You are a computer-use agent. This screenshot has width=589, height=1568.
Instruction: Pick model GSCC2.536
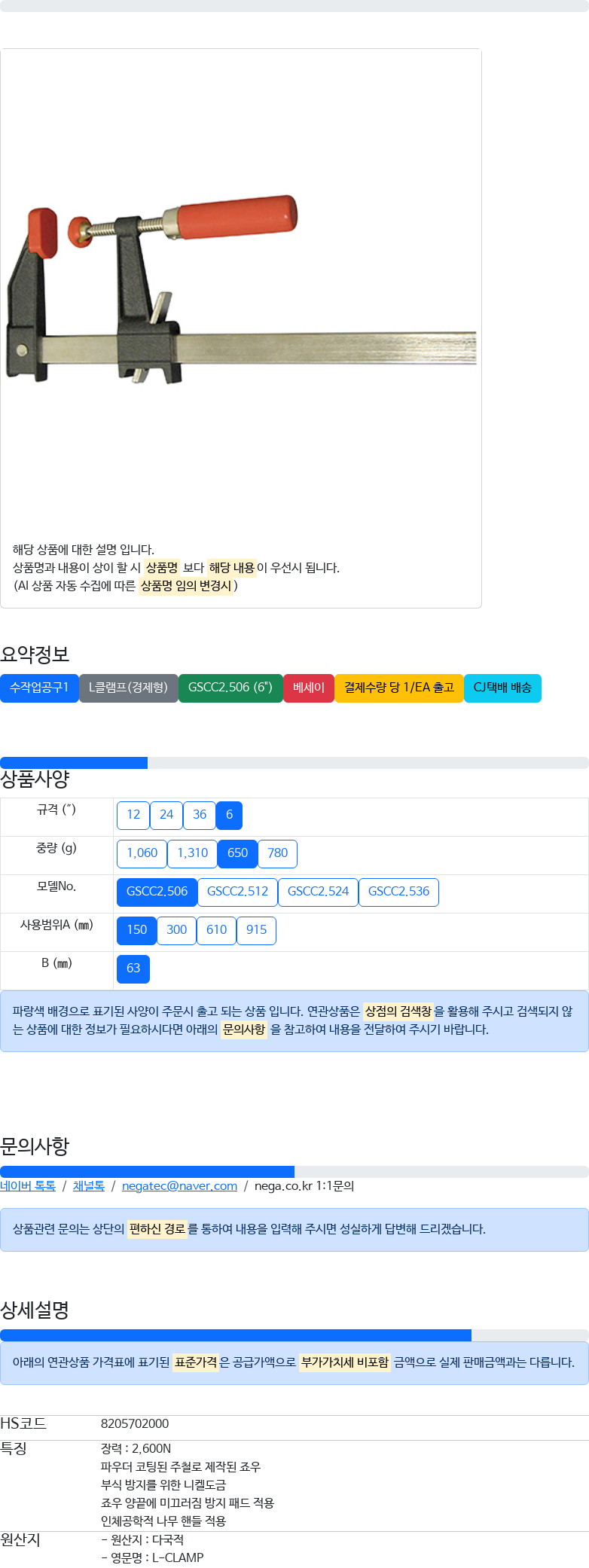point(398,892)
